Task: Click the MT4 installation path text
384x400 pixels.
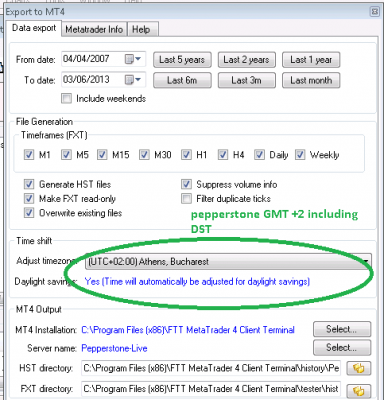Action: pyautogui.click(x=188, y=330)
